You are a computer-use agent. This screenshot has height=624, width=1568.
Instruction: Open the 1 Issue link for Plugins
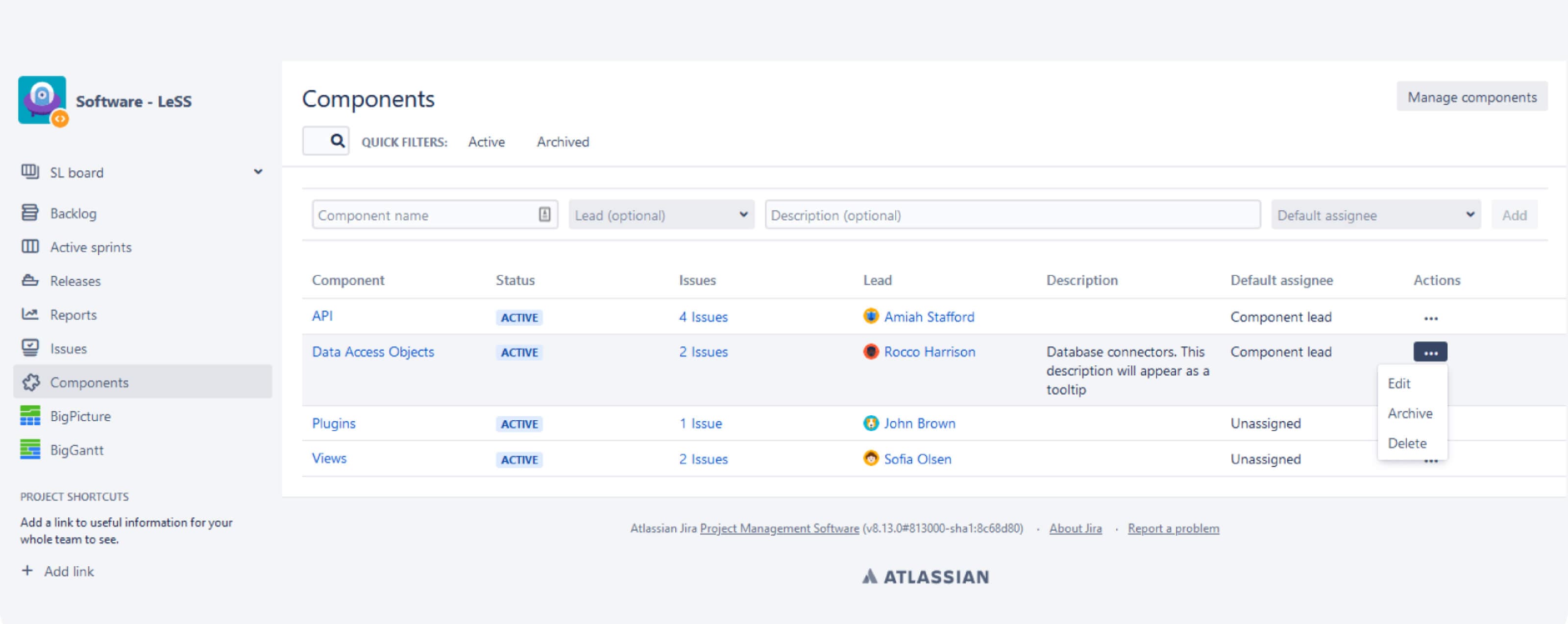pos(701,423)
